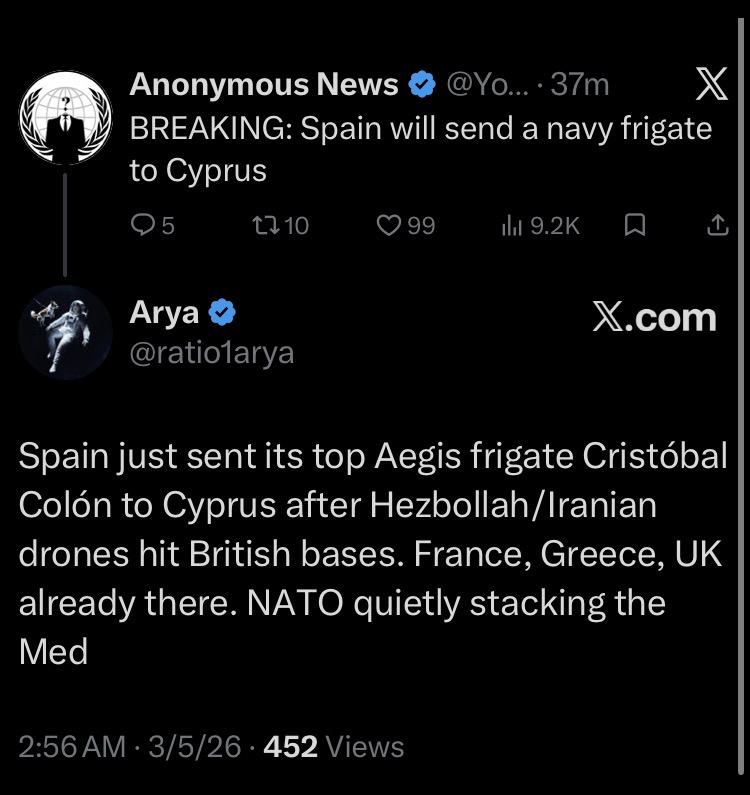Click Anonymous News verified badge

point(422,86)
